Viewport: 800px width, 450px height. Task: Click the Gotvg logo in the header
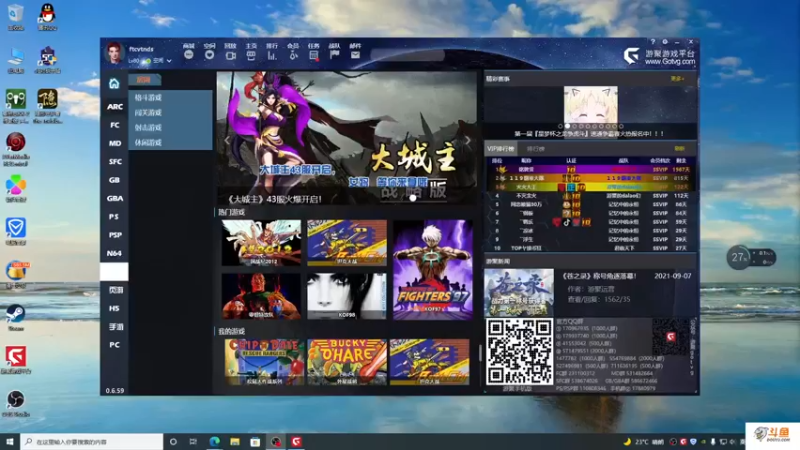click(659, 56)
